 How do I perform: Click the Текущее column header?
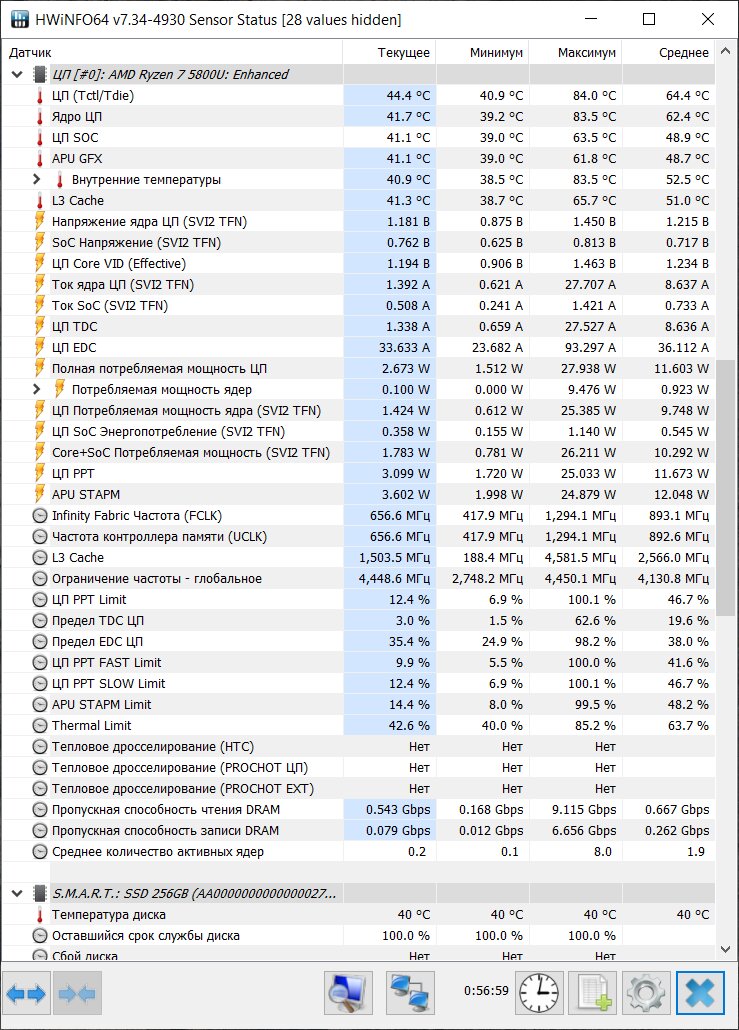pyautogui.click(x=390, y=53)
